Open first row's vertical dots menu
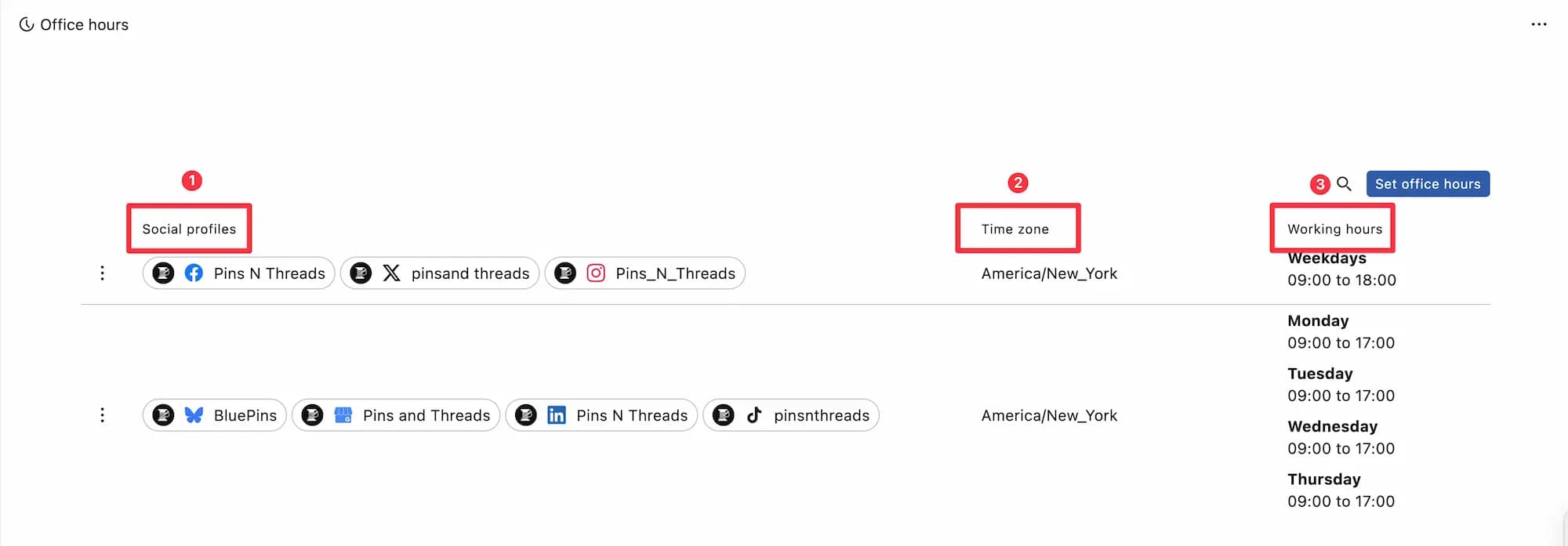The image size is (1568, 546). tap(102, 273)
